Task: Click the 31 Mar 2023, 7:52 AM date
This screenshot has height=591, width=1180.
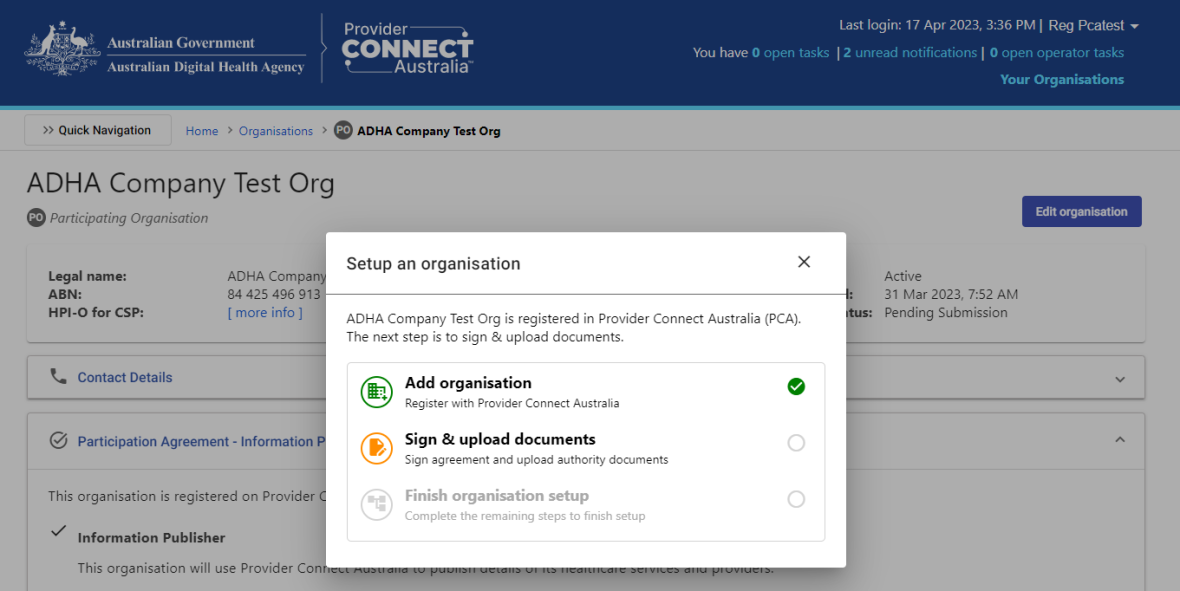Action: [951, 294]
